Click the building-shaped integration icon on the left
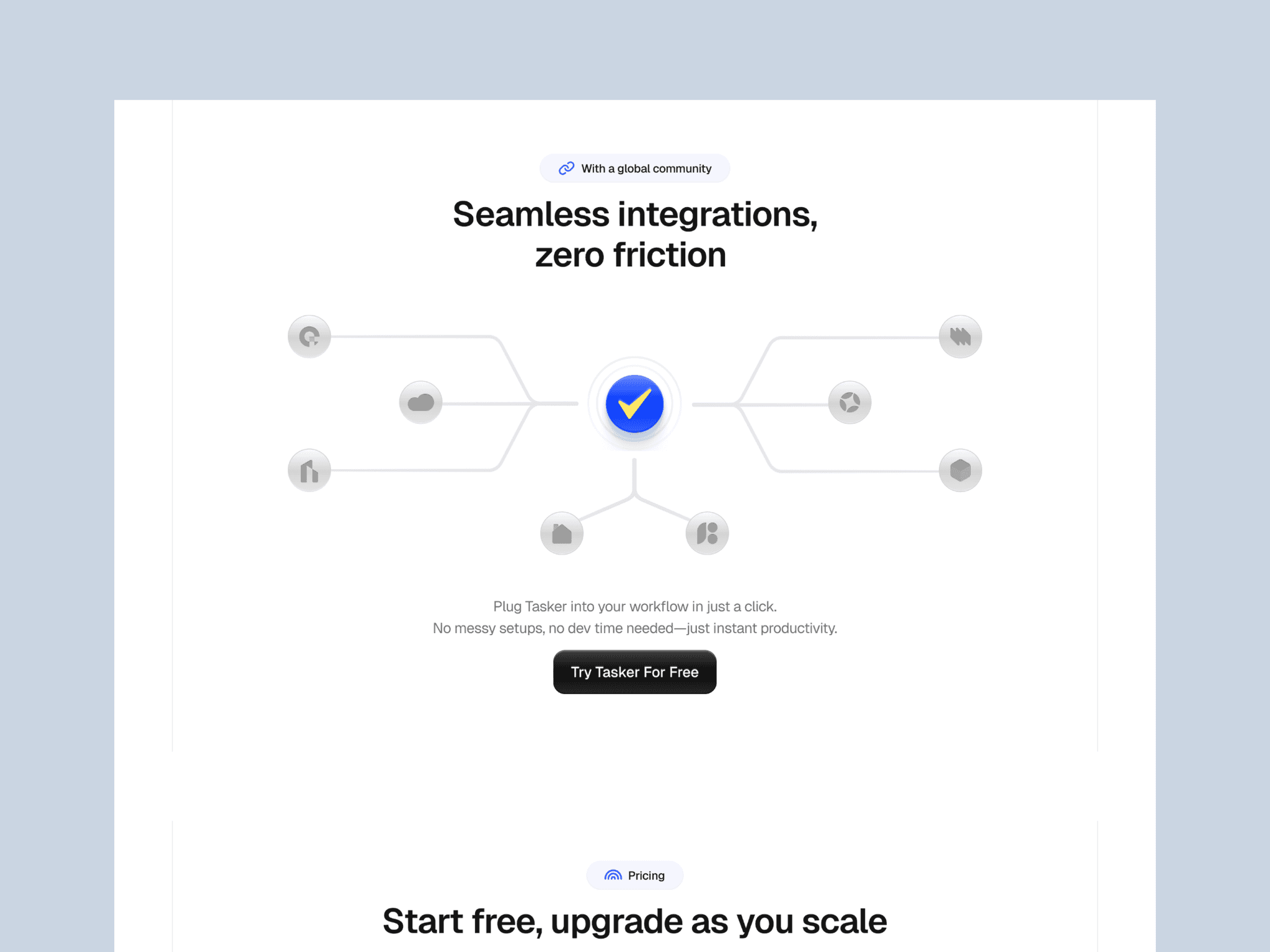Image resolution: width=1270 pixels, height=952 pixels. (308, 470)
